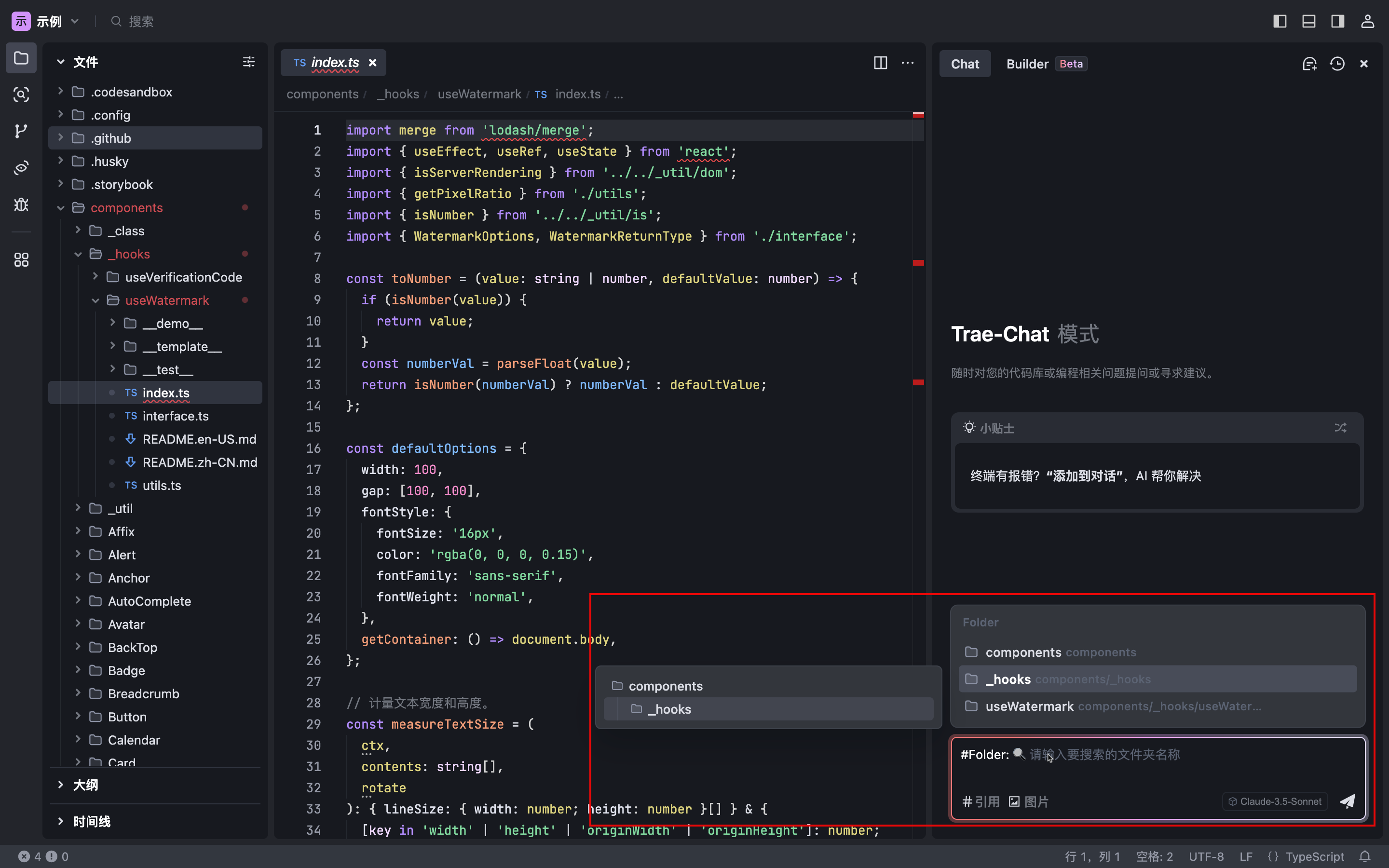Expand the AutoComplete folder
Screen dimensions: 1389x868
155,601
